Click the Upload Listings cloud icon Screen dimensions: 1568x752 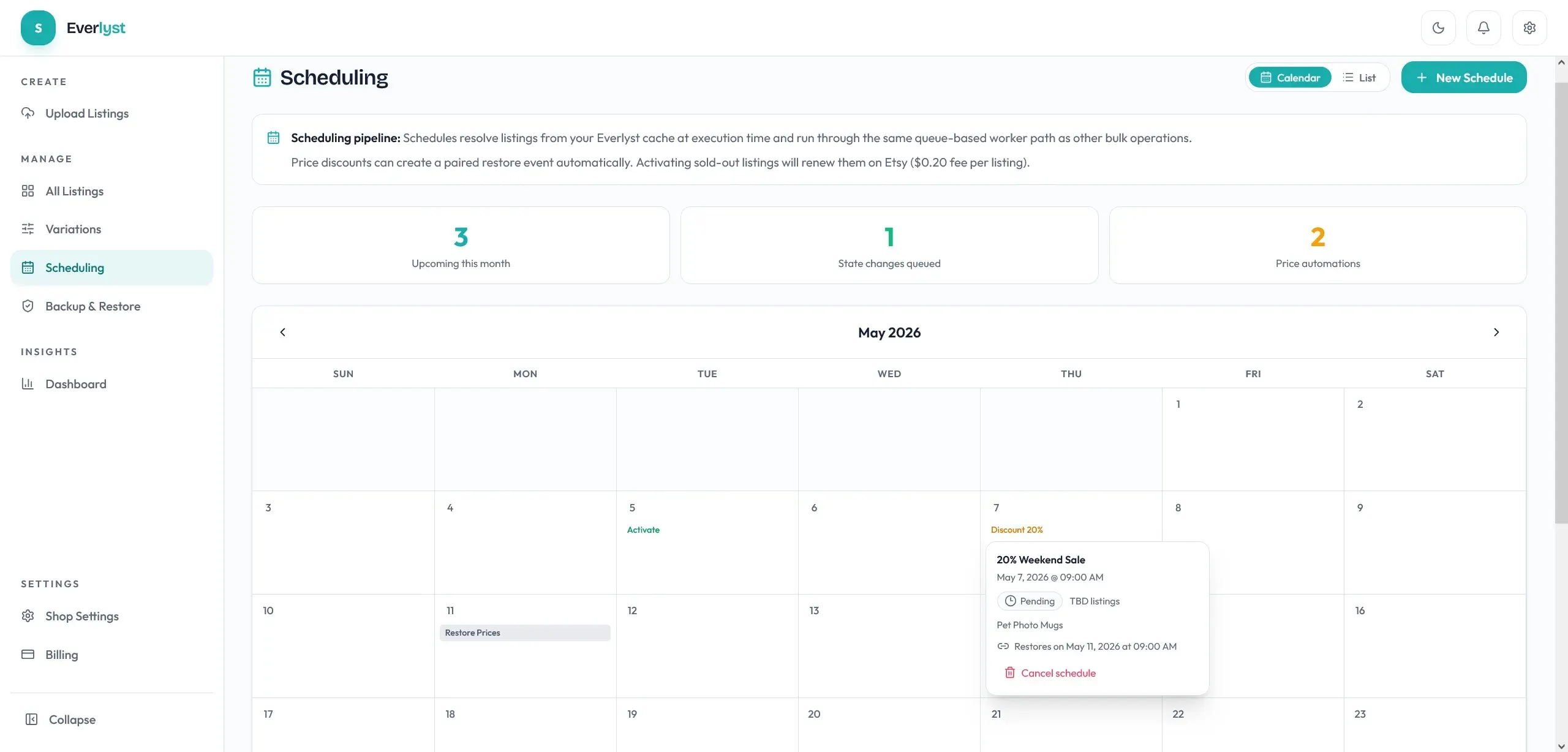[x=28, y=113]
